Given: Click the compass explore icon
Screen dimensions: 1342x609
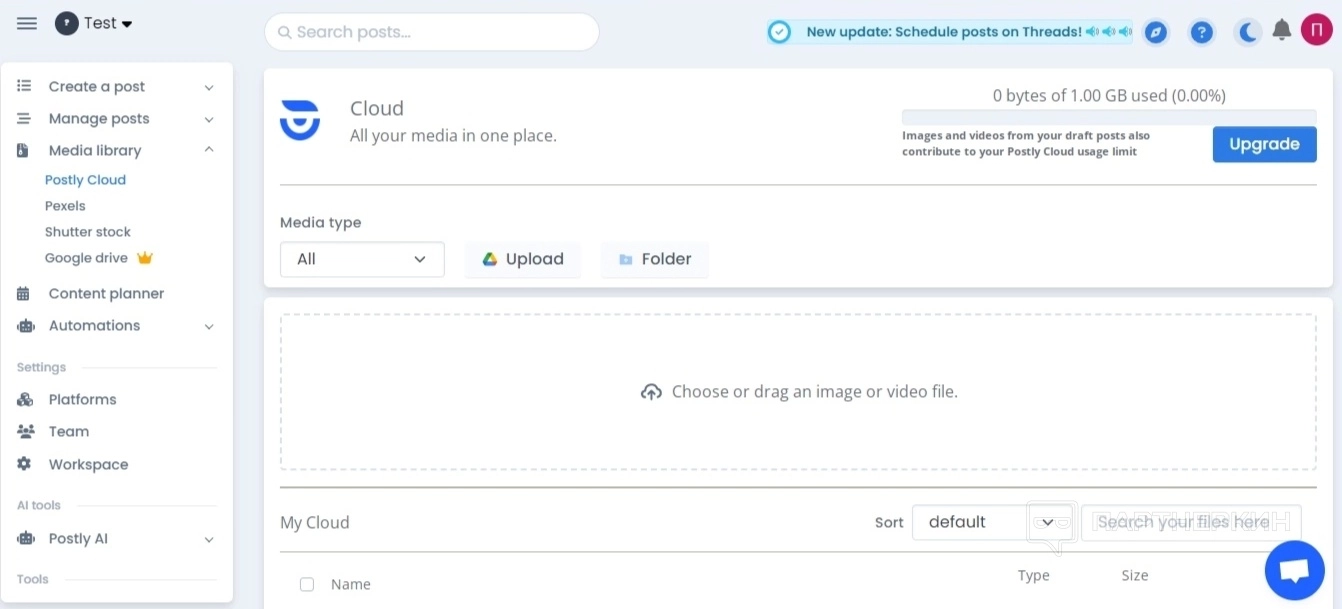Looking at the screenshot, I should point(1155,32).
